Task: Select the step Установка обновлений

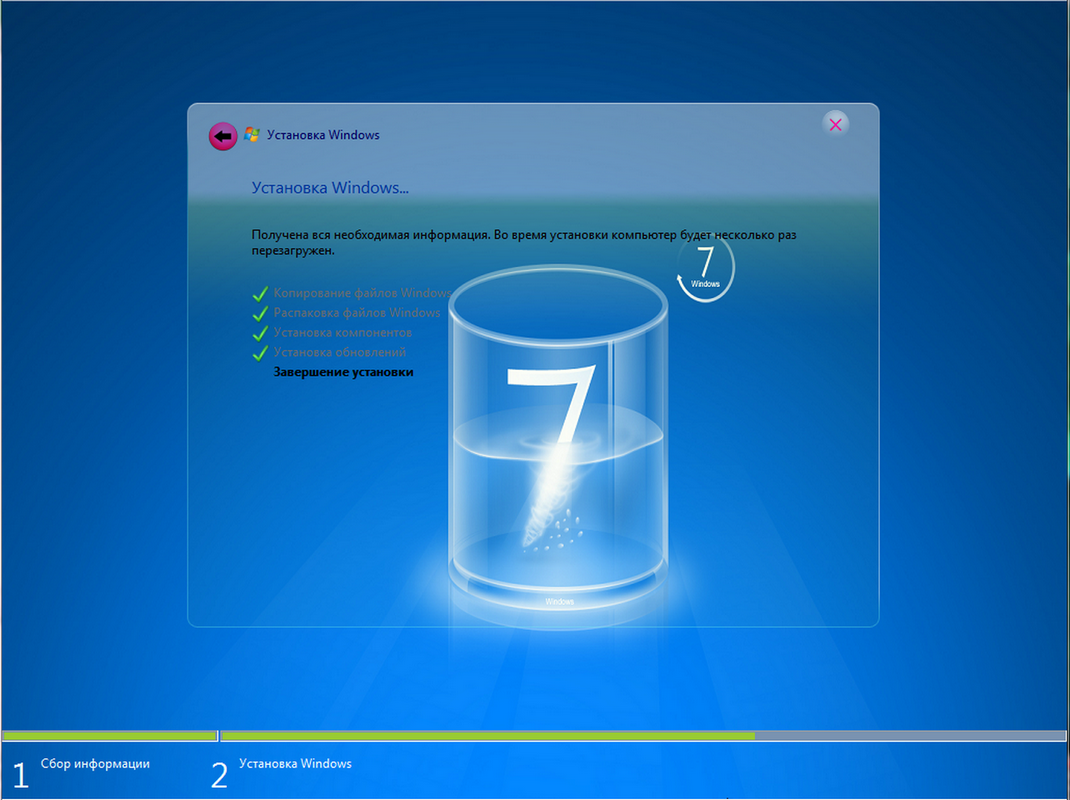Action: [340, 352]
